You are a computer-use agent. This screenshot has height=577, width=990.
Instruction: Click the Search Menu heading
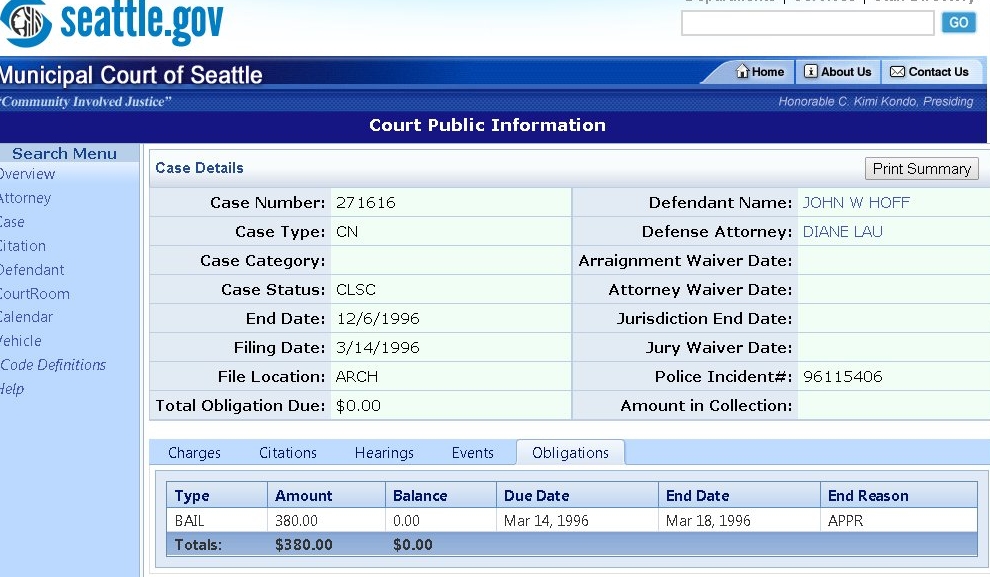pyautogui.click(x=64, y=153)
